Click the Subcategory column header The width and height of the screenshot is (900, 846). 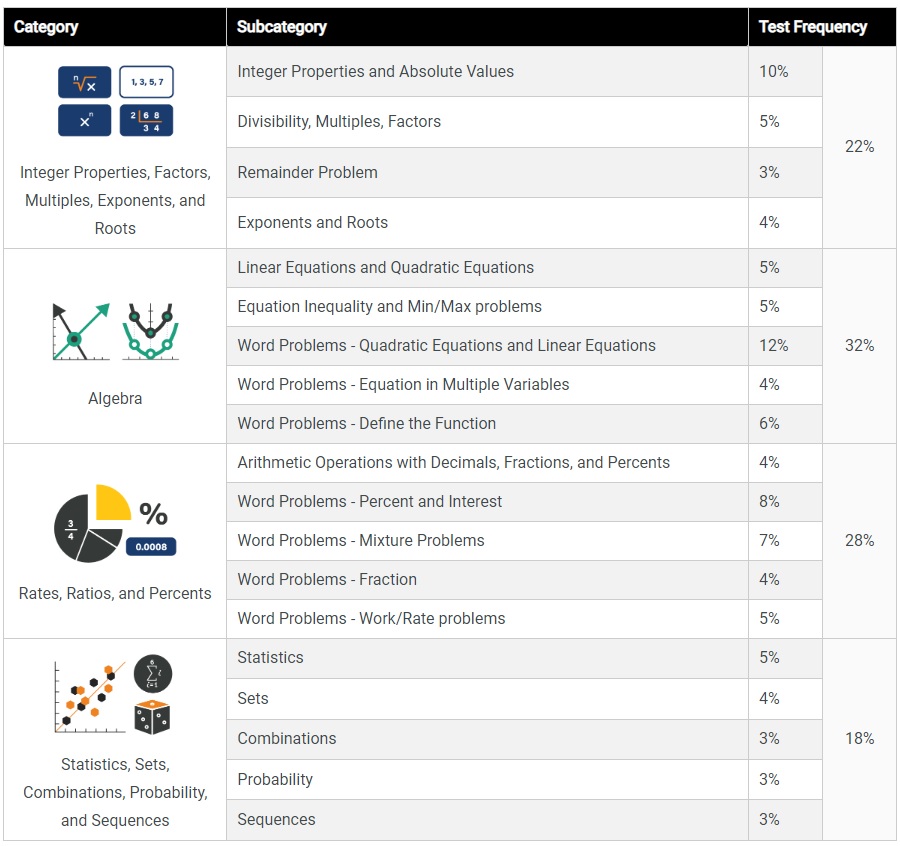pyautogui.click(x=282, y=27)
